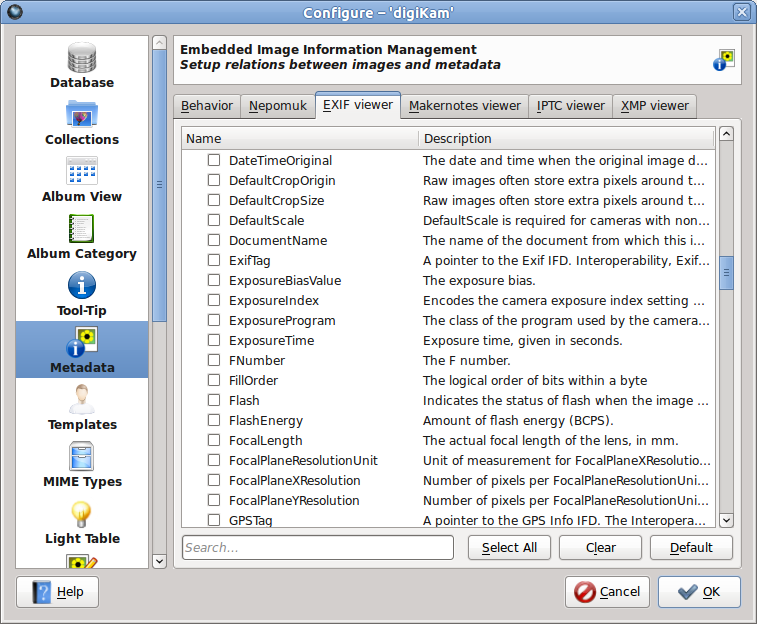Enable the Flash tag checkbox
757x624 pixels.
(214, 400)
